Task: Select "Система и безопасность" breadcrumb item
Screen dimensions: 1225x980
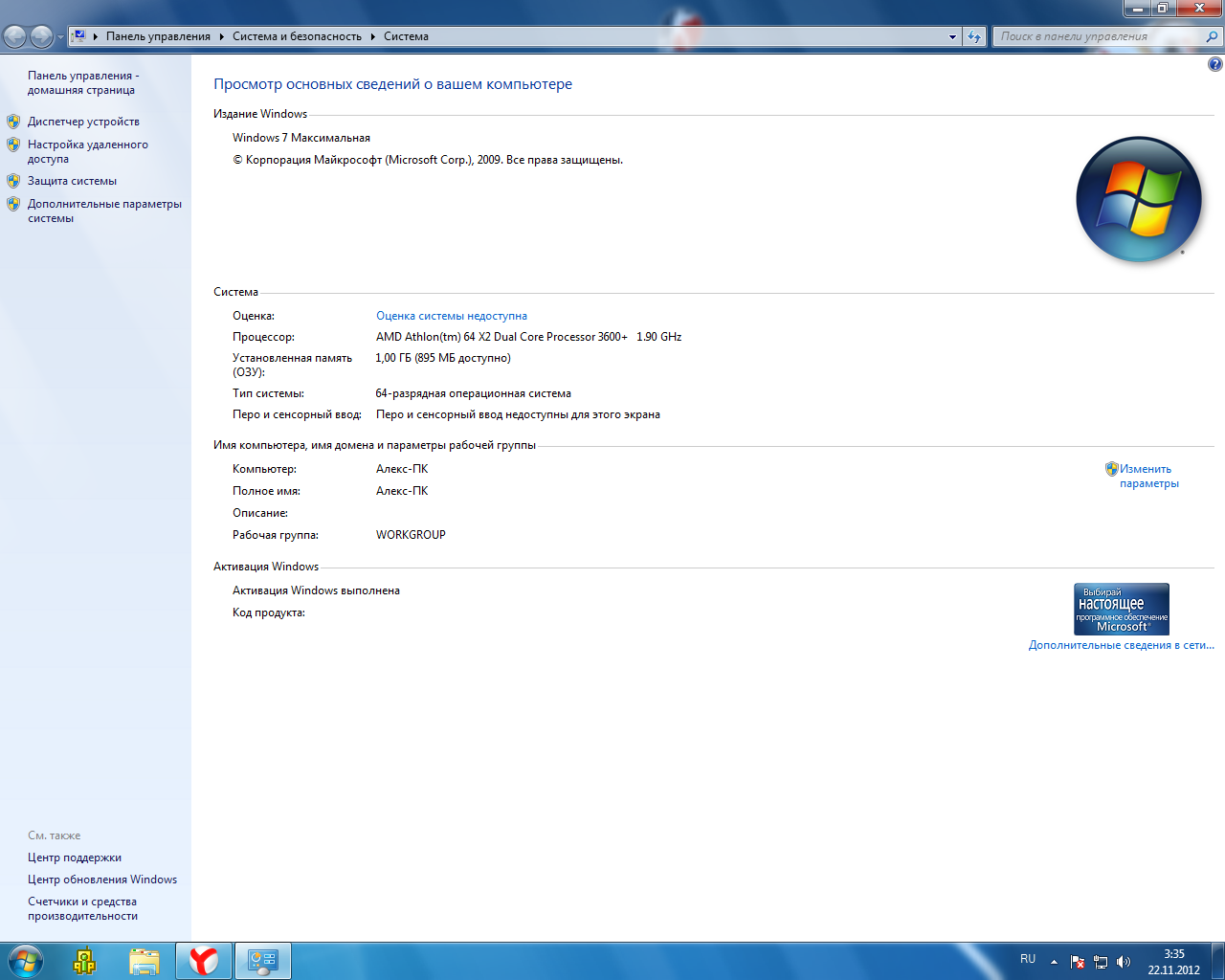Action: tap(297, 36)
